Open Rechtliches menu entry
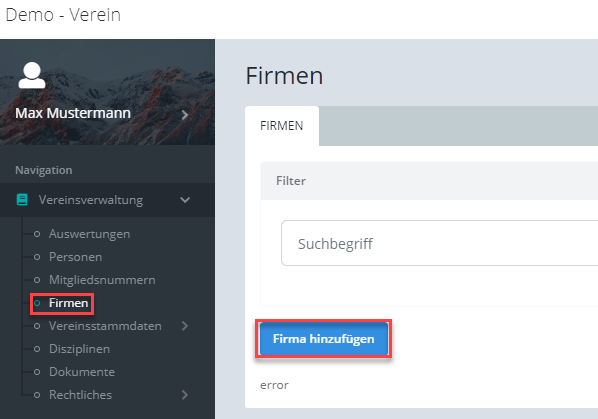 [80, 395]
